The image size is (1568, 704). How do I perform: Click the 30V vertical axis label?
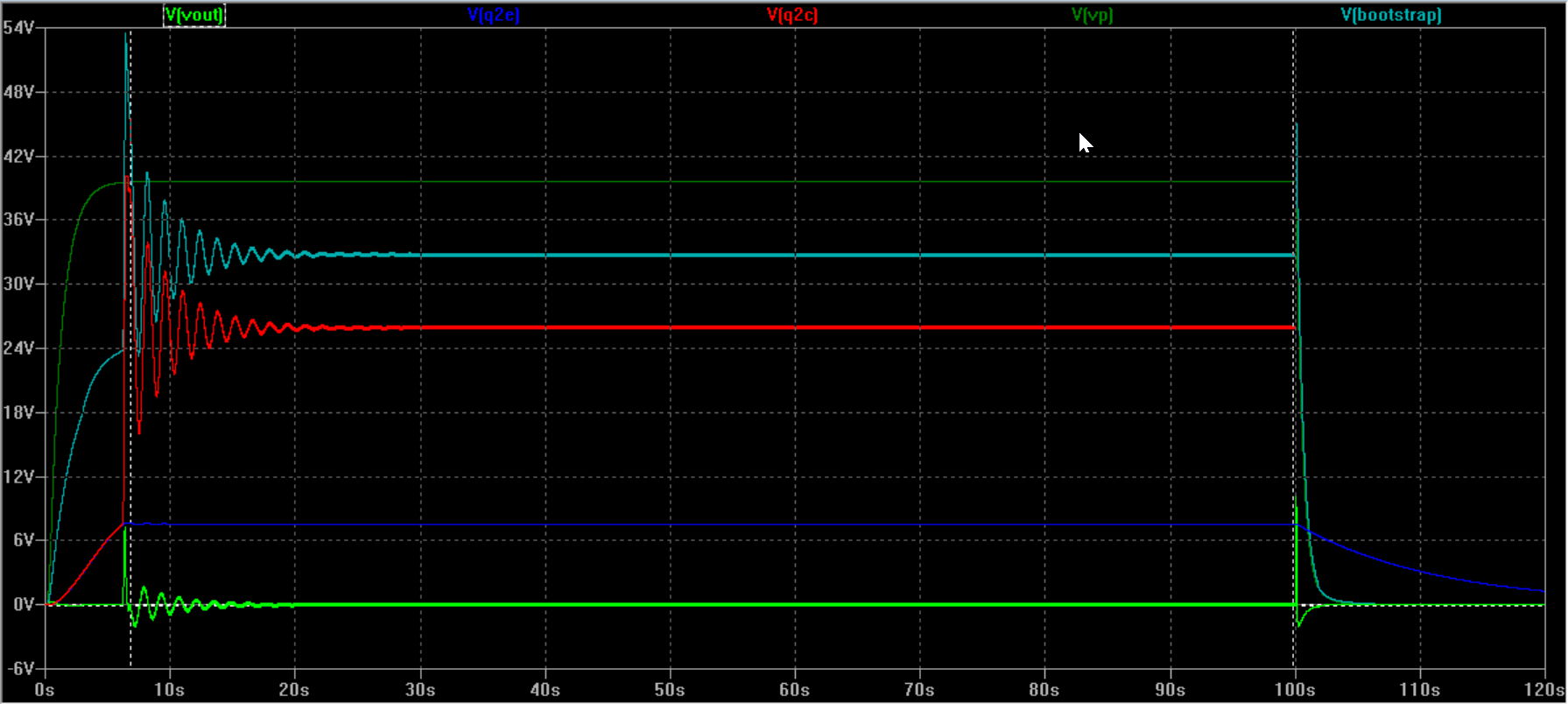tap(18, 284)
